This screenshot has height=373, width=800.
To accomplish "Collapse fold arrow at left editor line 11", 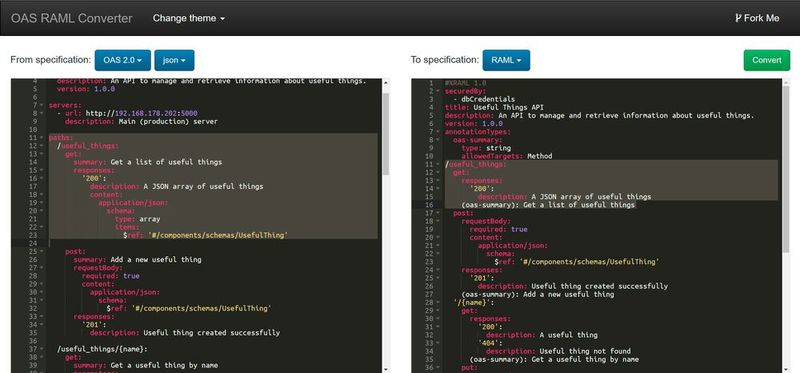I will [41, 138].
